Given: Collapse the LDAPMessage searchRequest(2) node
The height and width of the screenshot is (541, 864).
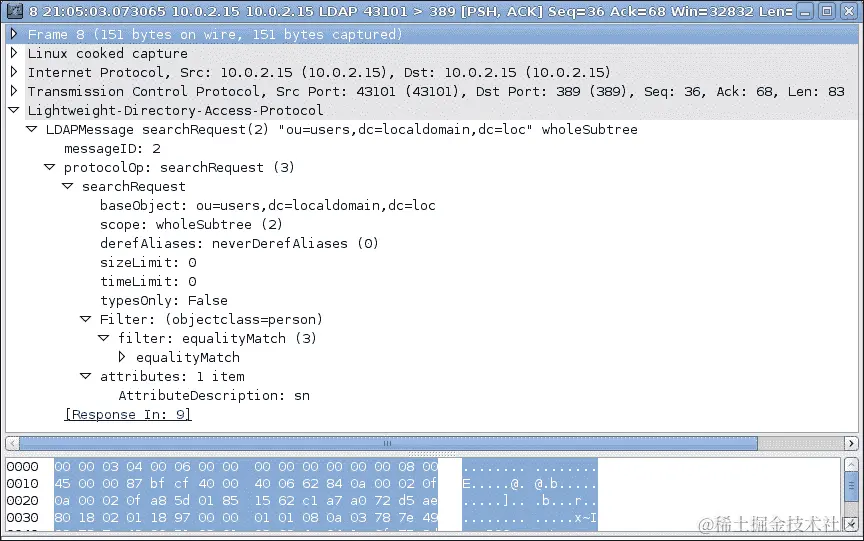Looking at the screenshot, I should tap(32, 129).
